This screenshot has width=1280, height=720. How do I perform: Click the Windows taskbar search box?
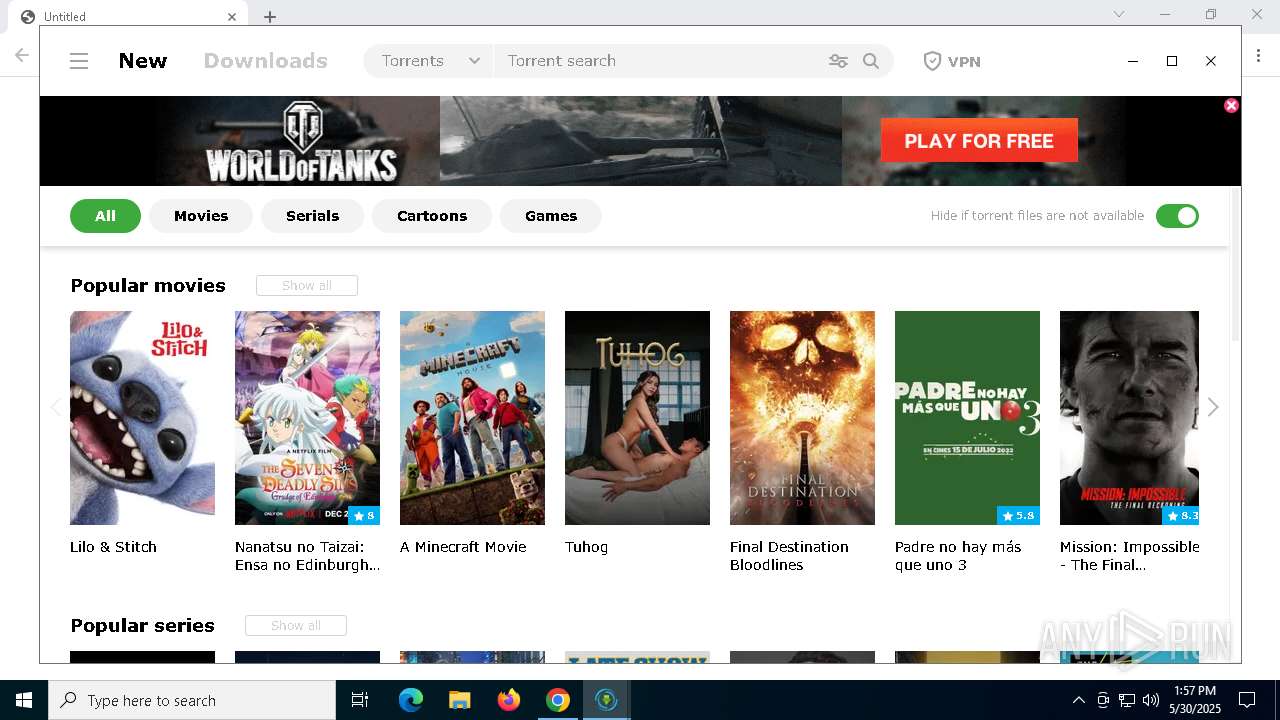click(x=192, y=700)
